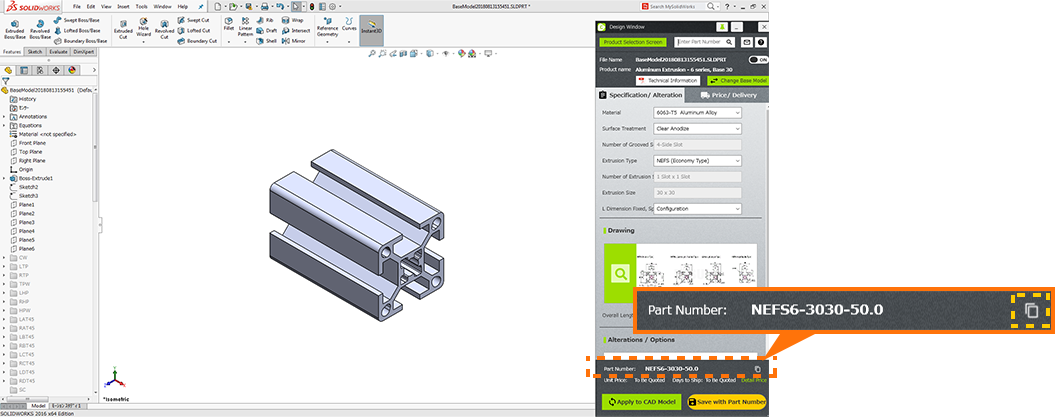Image resolution: width=1055 pixels, height=417 pixels.
Task: Click the drawing magnifier zoom button
Action: 620,273
